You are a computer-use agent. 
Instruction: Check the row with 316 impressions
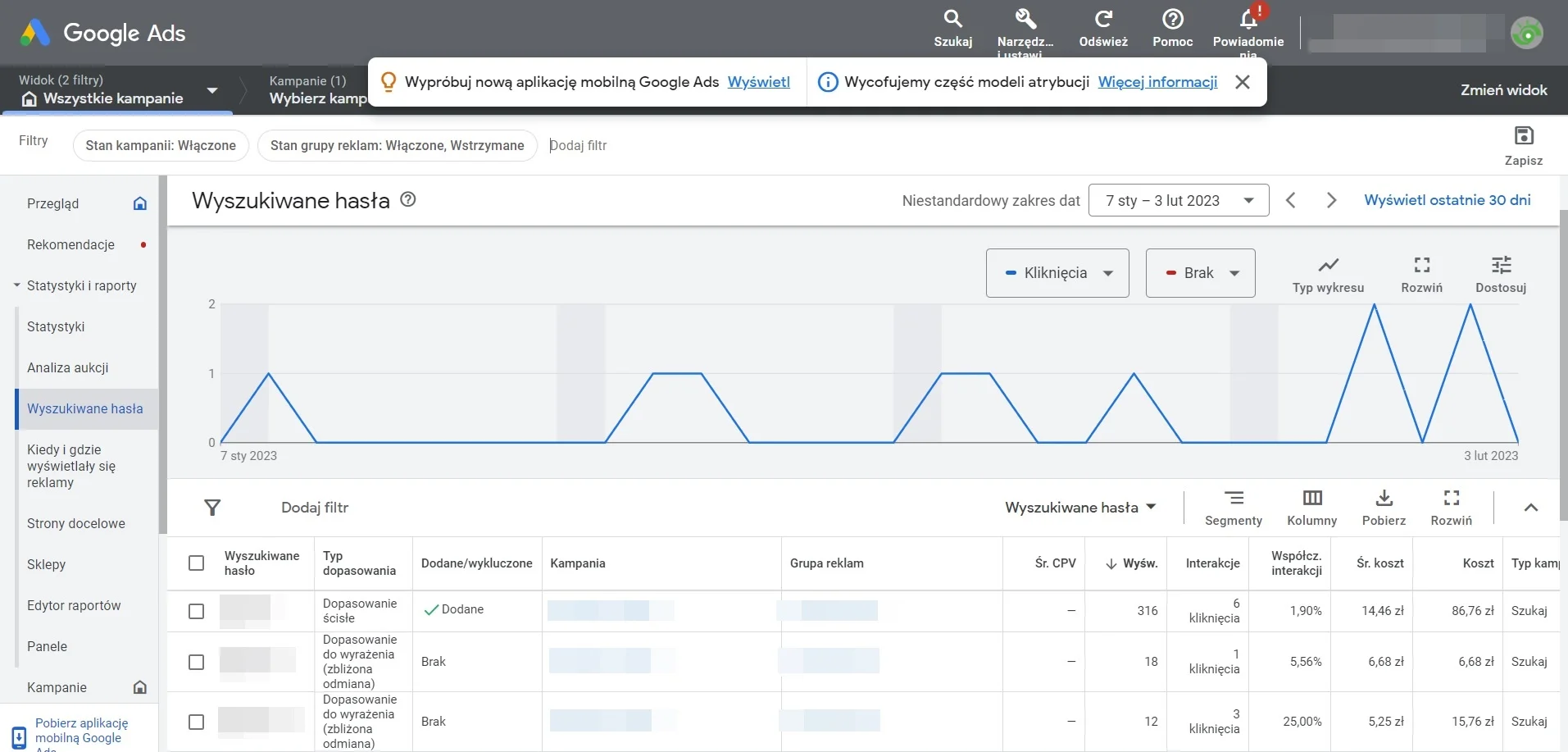[x=196, y=611]
